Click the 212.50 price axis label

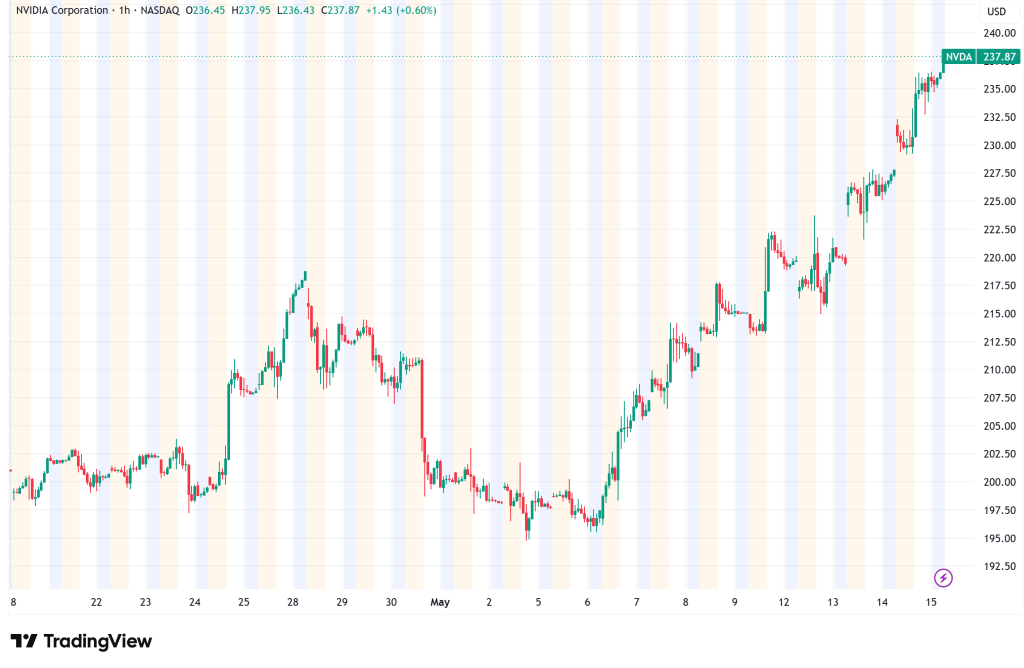[999, 342]
